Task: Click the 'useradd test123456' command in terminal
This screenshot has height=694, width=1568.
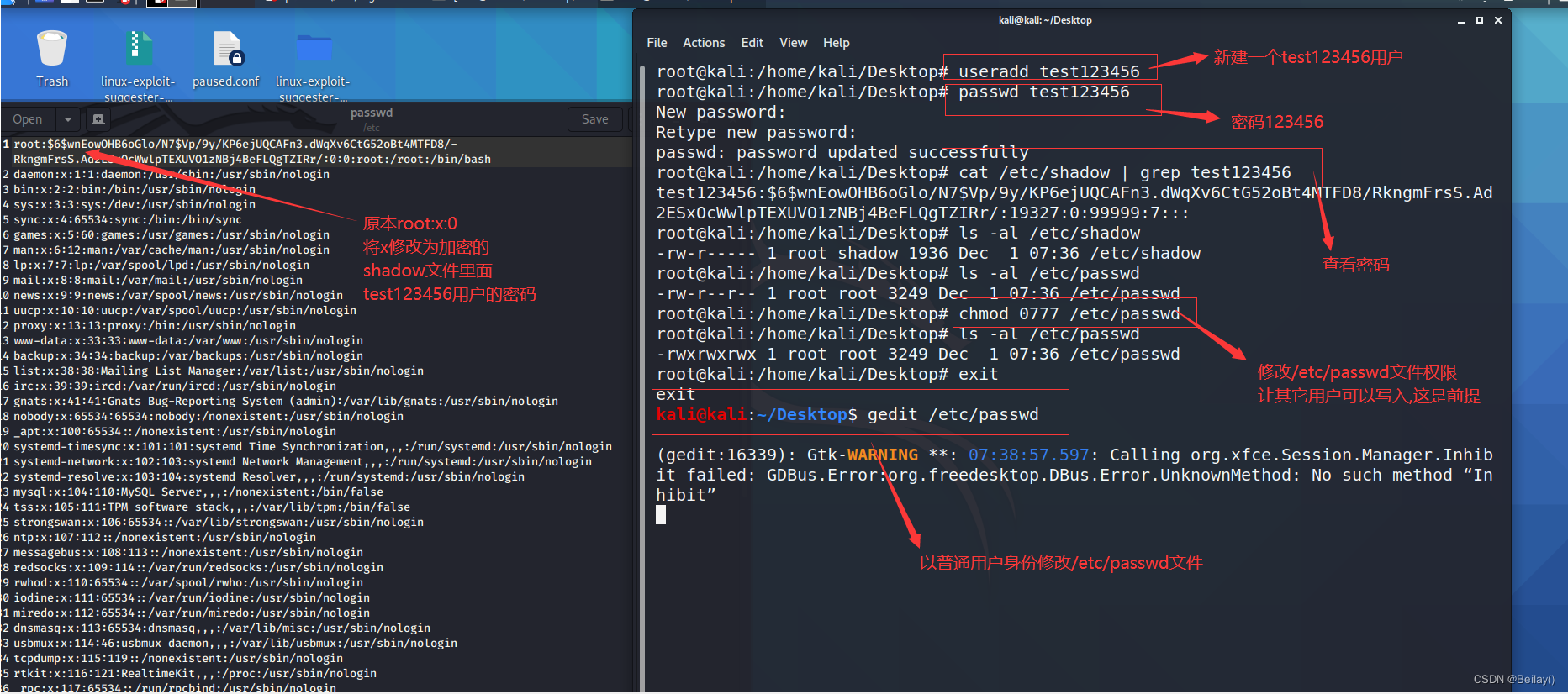Action: [x=1049, y=72]
